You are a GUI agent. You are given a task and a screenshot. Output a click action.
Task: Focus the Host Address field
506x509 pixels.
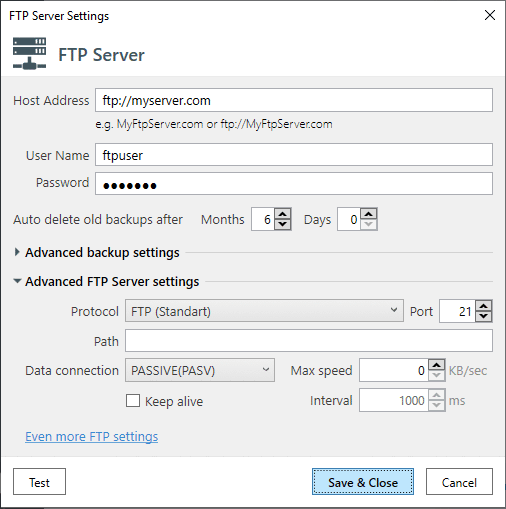click(x=294, y=100)
